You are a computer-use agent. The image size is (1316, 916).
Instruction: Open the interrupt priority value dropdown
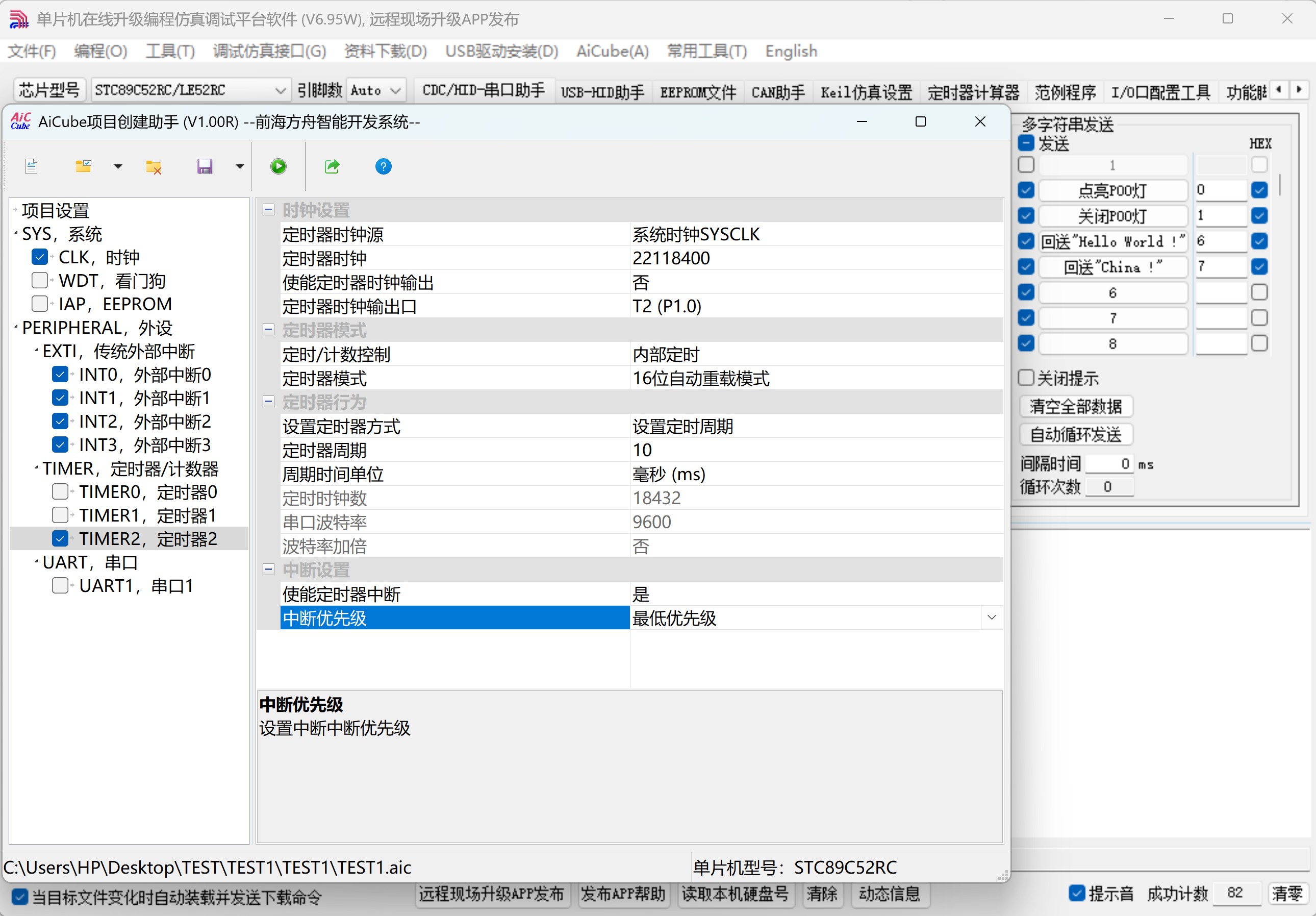[x=992, y=618]
